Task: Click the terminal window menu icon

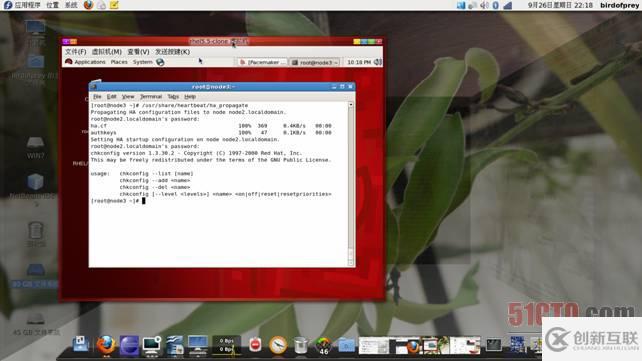Action: (94, 86)
